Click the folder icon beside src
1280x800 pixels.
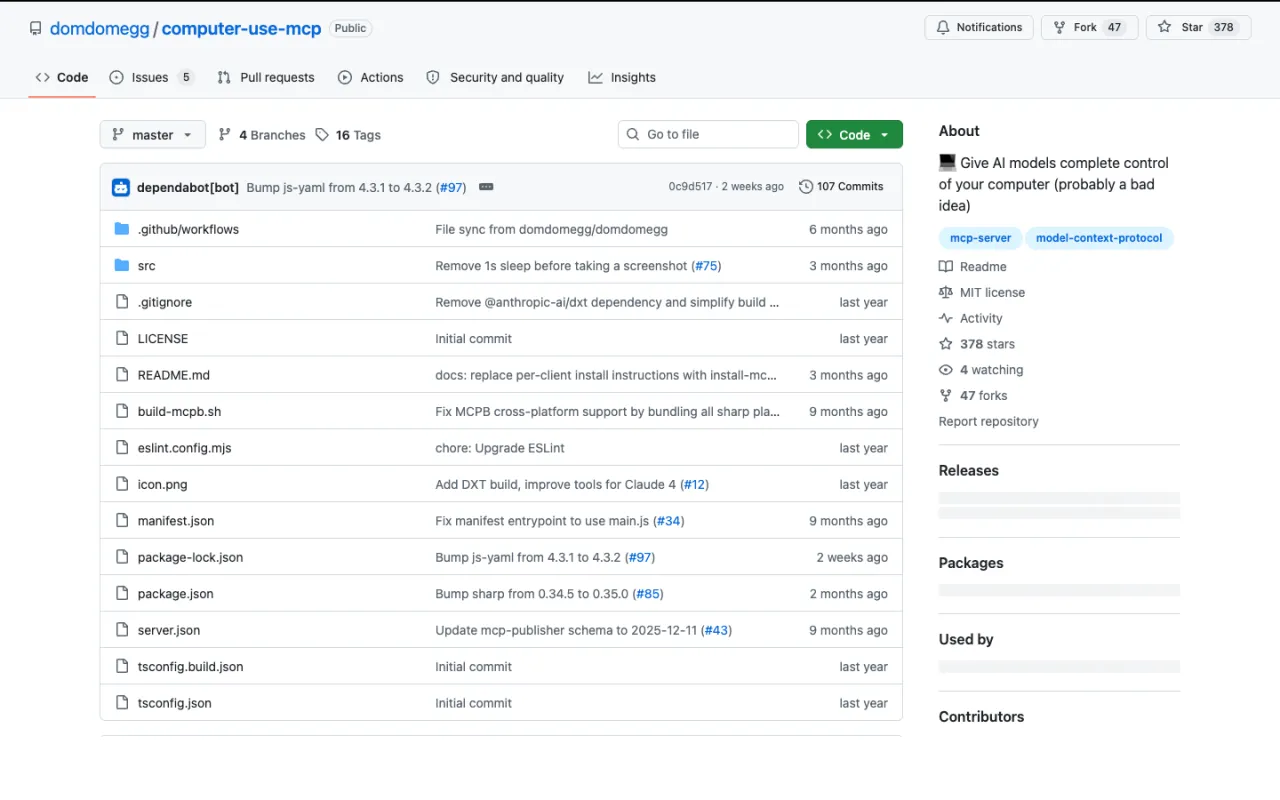coord(122,265)
